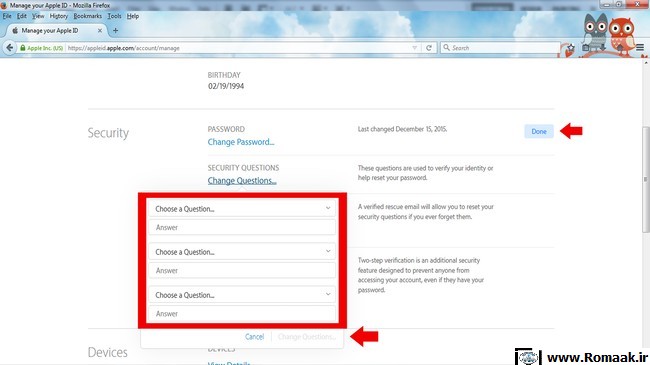This screenshot has width=650, height=365.
Task: Click the Done button in Security section
Action: (539, 131)
